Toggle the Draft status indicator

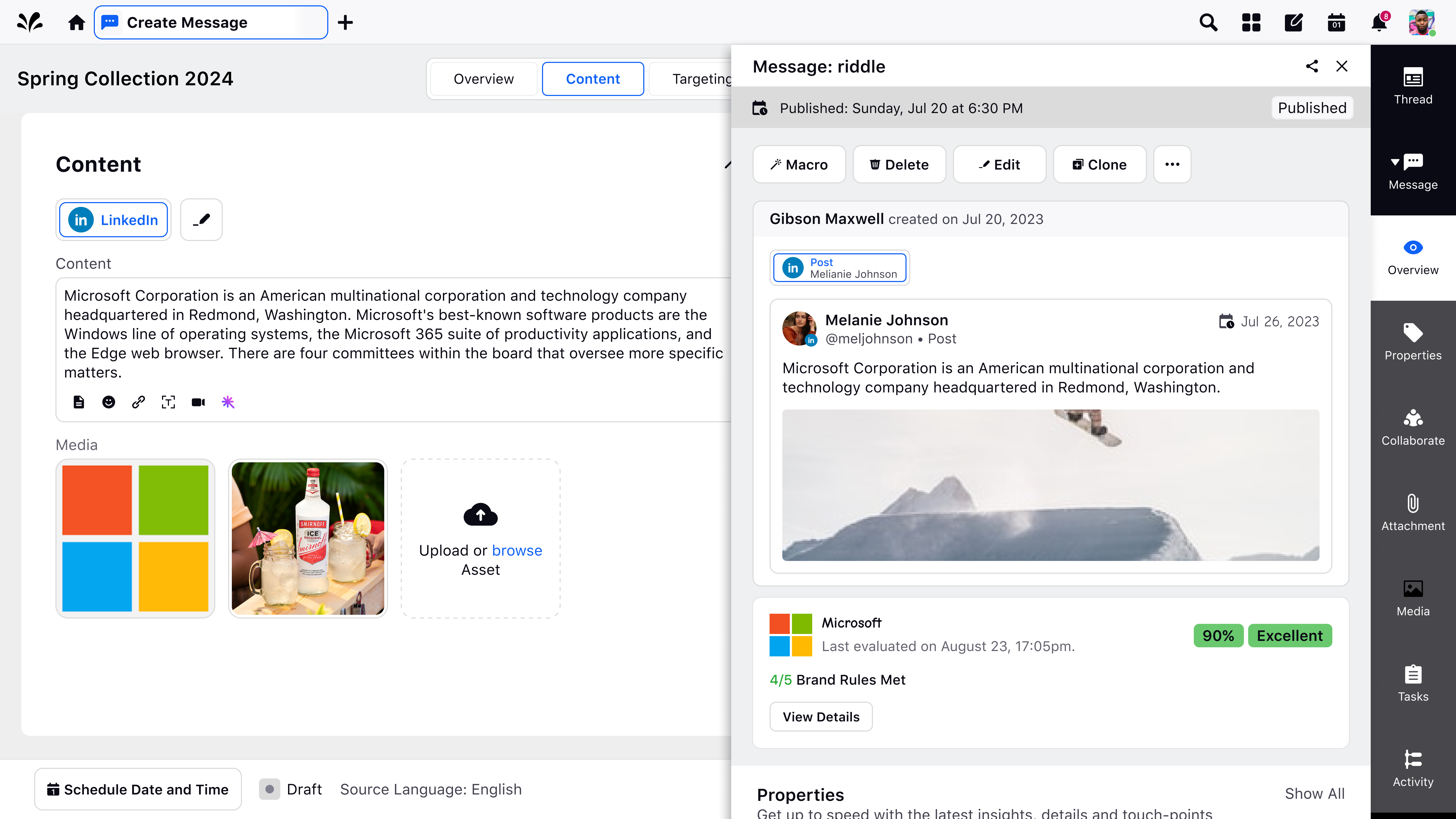click(x=270, y=789)
